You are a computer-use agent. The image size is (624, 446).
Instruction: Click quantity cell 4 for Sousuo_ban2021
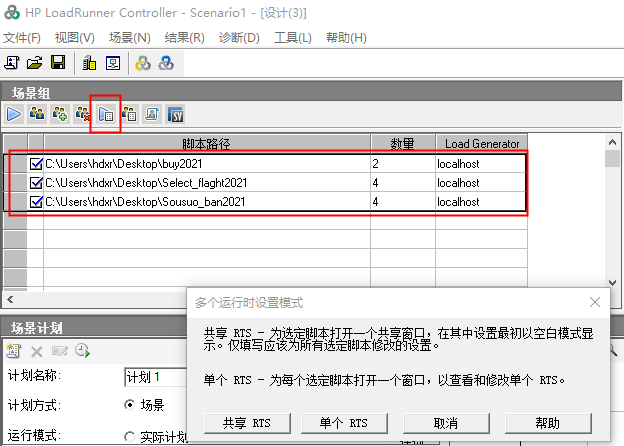click(403, 202)
